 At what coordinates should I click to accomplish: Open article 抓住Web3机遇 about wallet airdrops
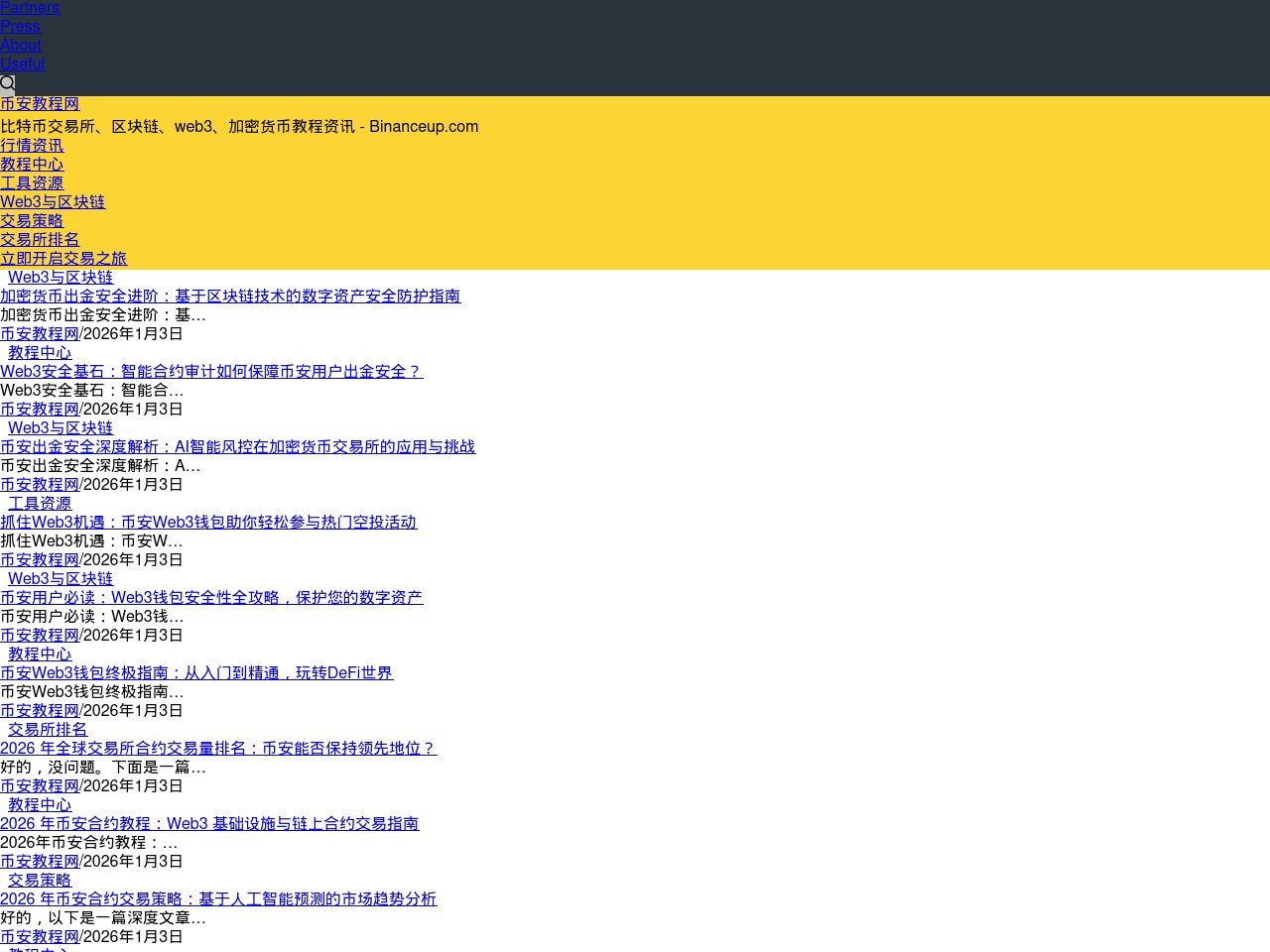click(x=208, y=523)
